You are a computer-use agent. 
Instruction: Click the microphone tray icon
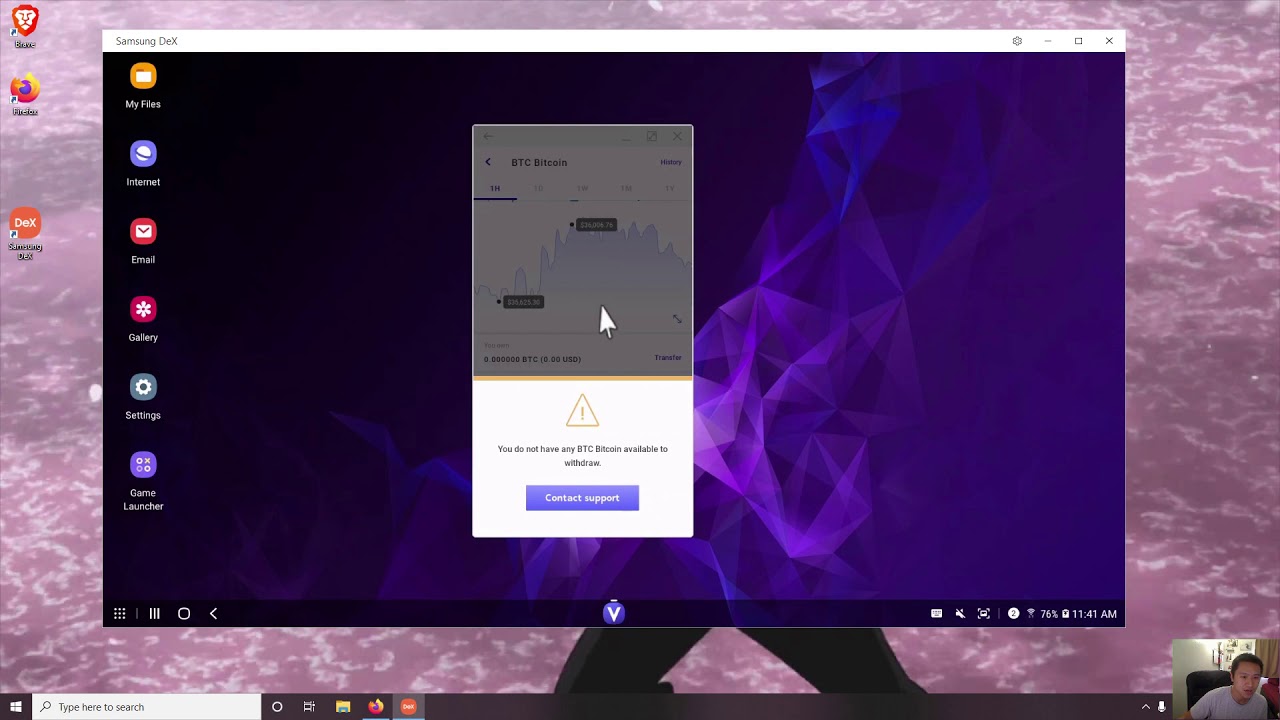[1162, 707]
